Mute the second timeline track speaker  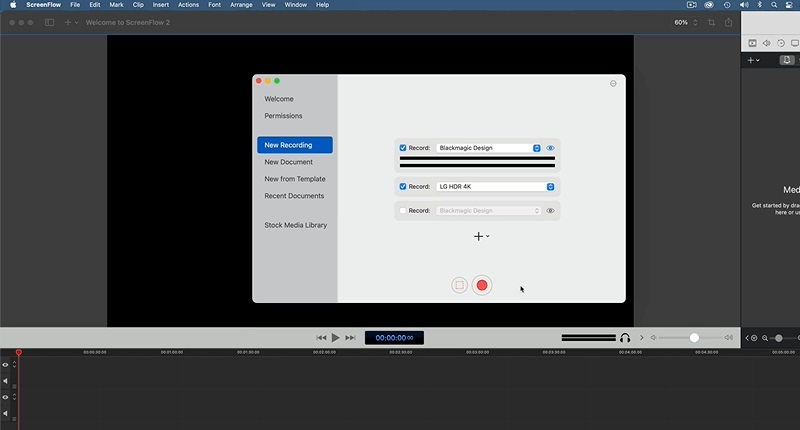(x=5, y=413)
